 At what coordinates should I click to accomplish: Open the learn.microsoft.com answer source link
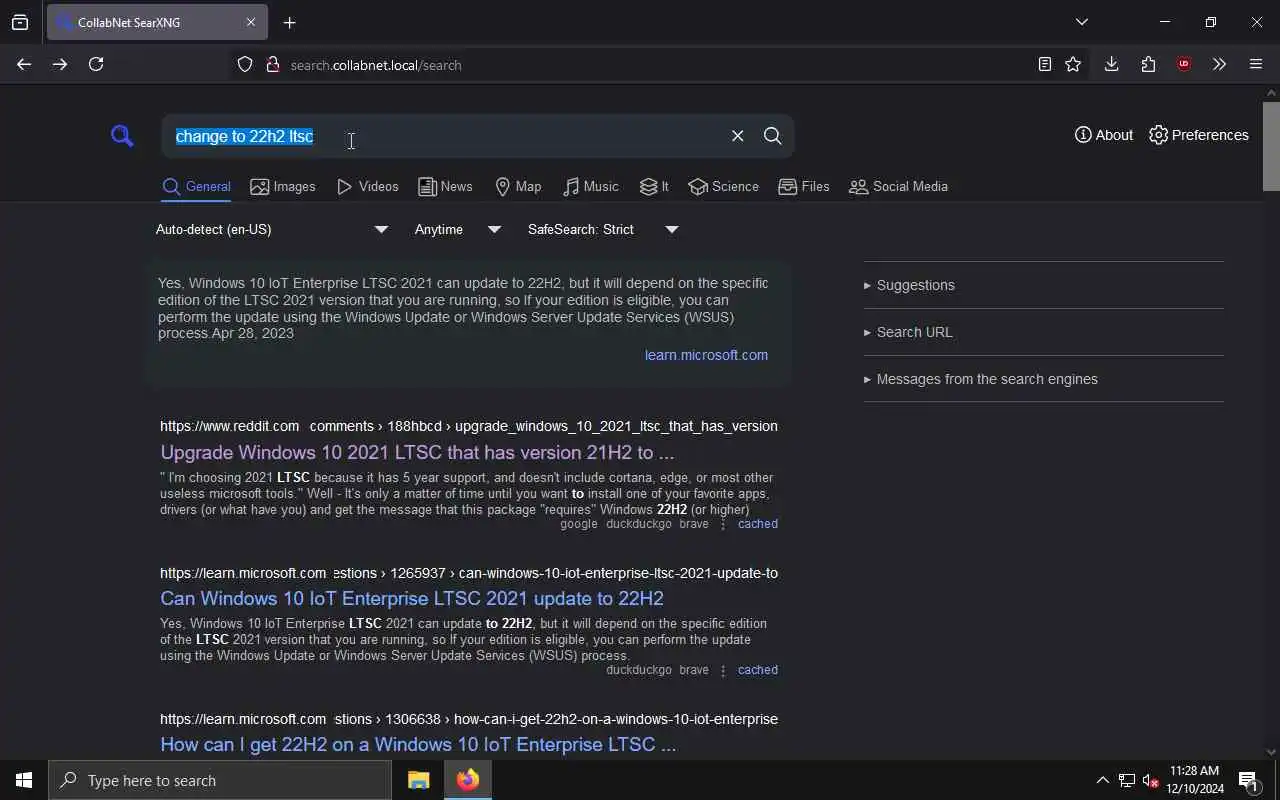coord(706,355)
